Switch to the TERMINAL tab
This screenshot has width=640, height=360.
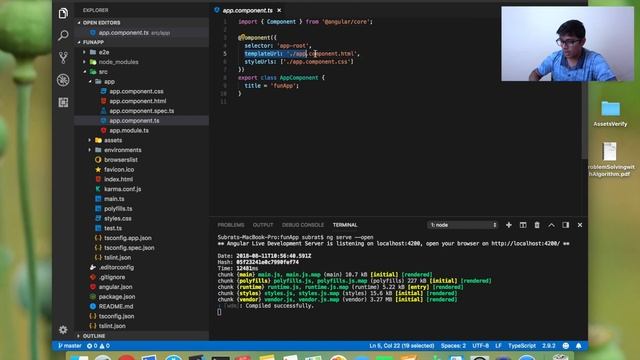[x=345, y=225]
